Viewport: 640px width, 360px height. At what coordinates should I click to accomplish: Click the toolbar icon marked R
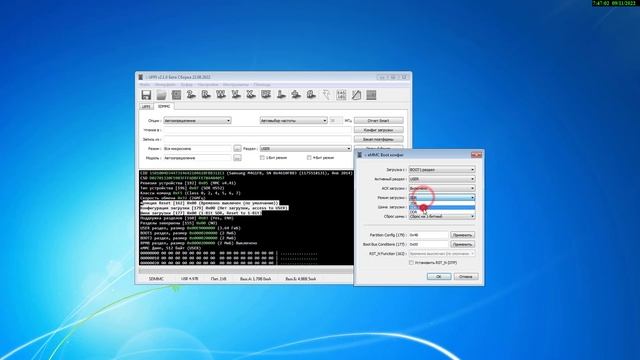tap(206, 95)
